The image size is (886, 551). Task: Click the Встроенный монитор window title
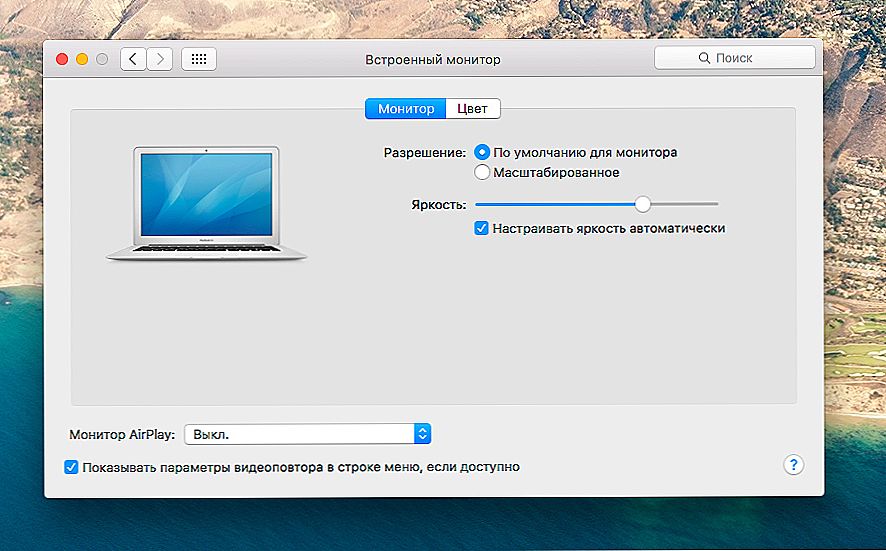pos(433,59)
